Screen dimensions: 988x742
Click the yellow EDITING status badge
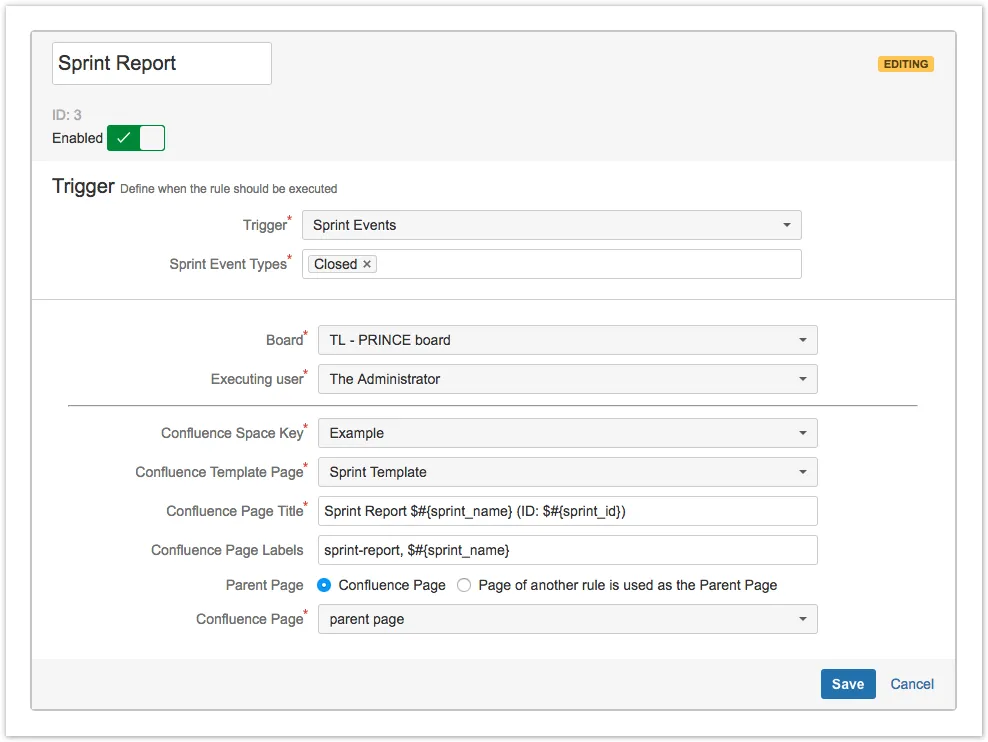pyautogui.click(x=905, y=64)
